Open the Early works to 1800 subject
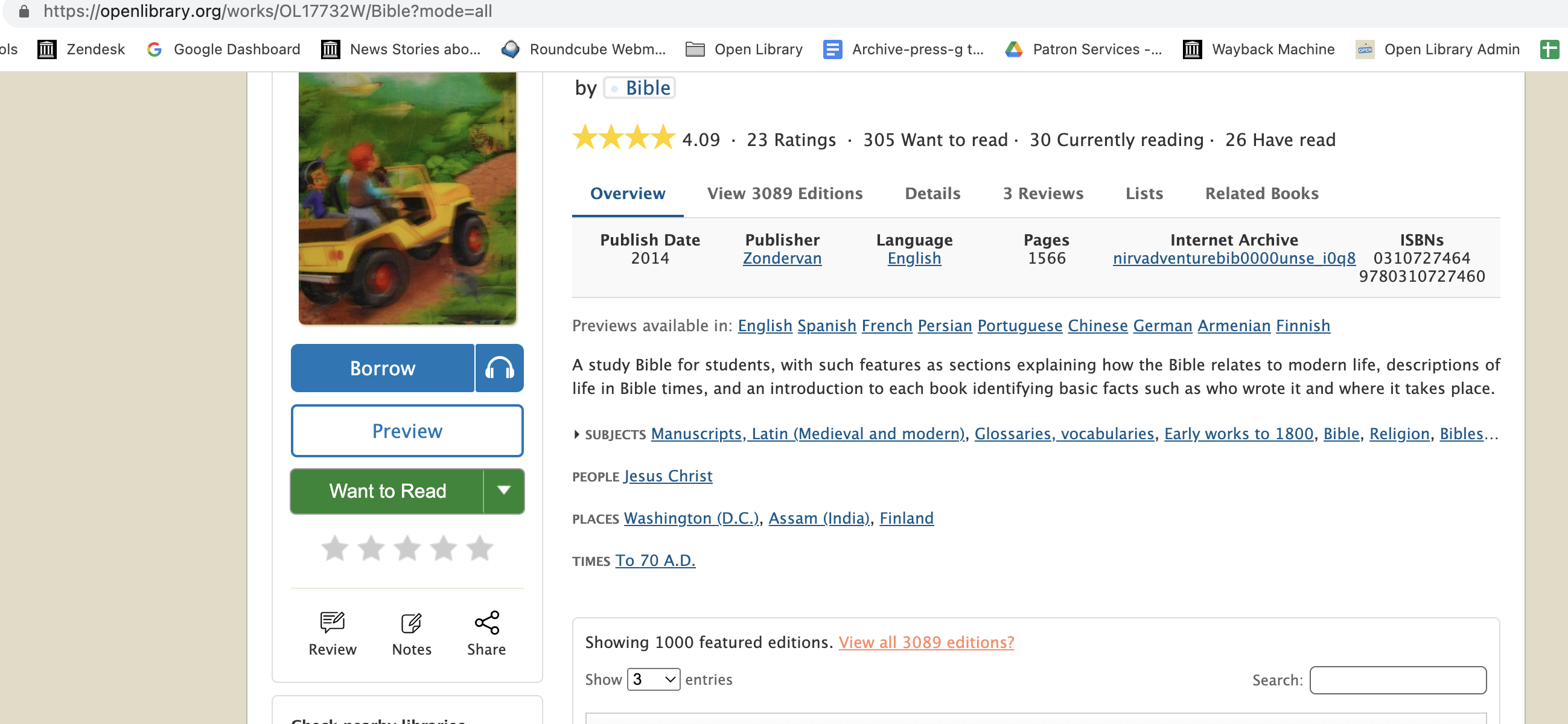This screenshot has width=1568, height=724. (1238, 434)
